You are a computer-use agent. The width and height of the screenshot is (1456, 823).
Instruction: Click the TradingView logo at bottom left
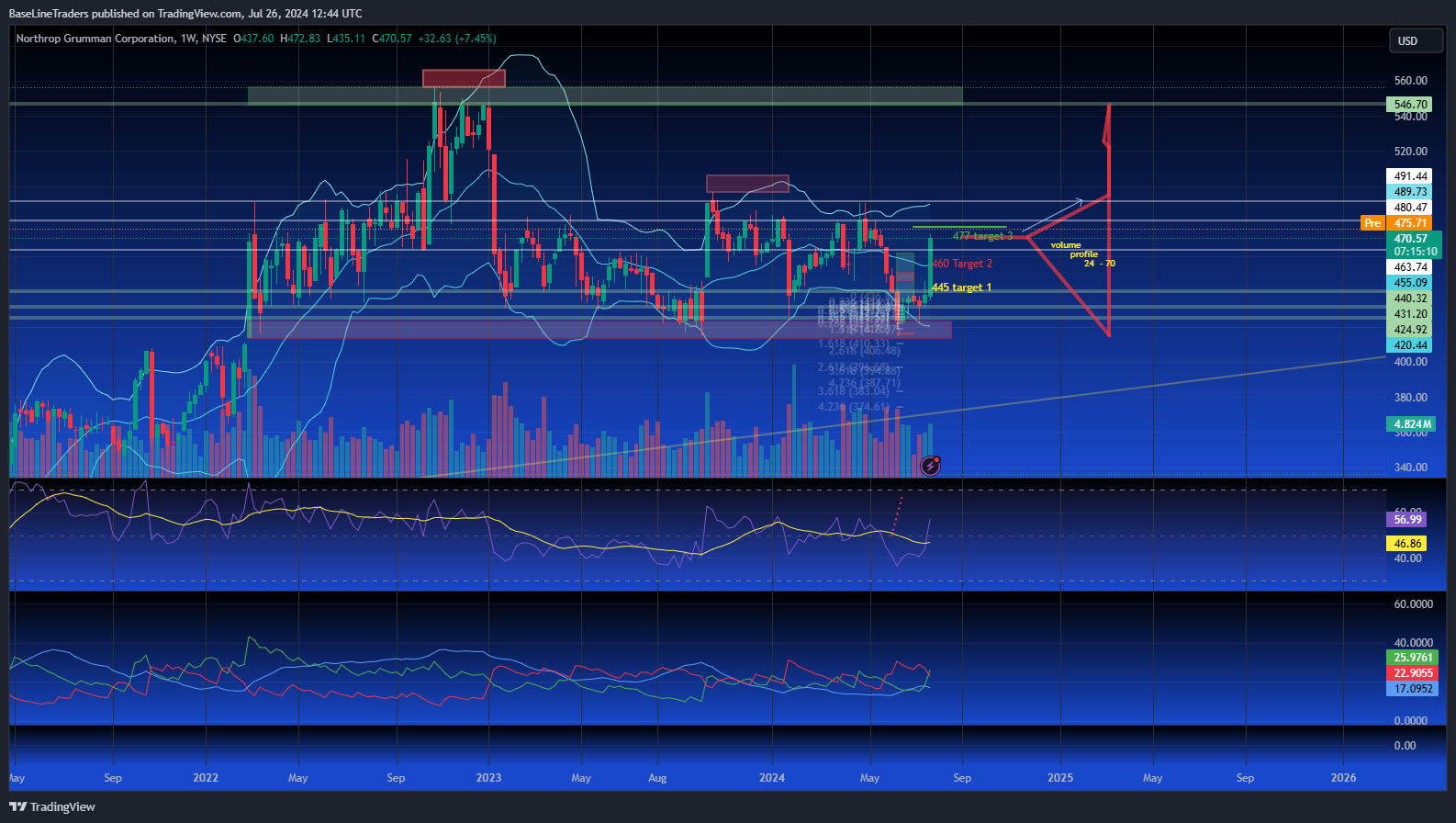coord(52,806)
